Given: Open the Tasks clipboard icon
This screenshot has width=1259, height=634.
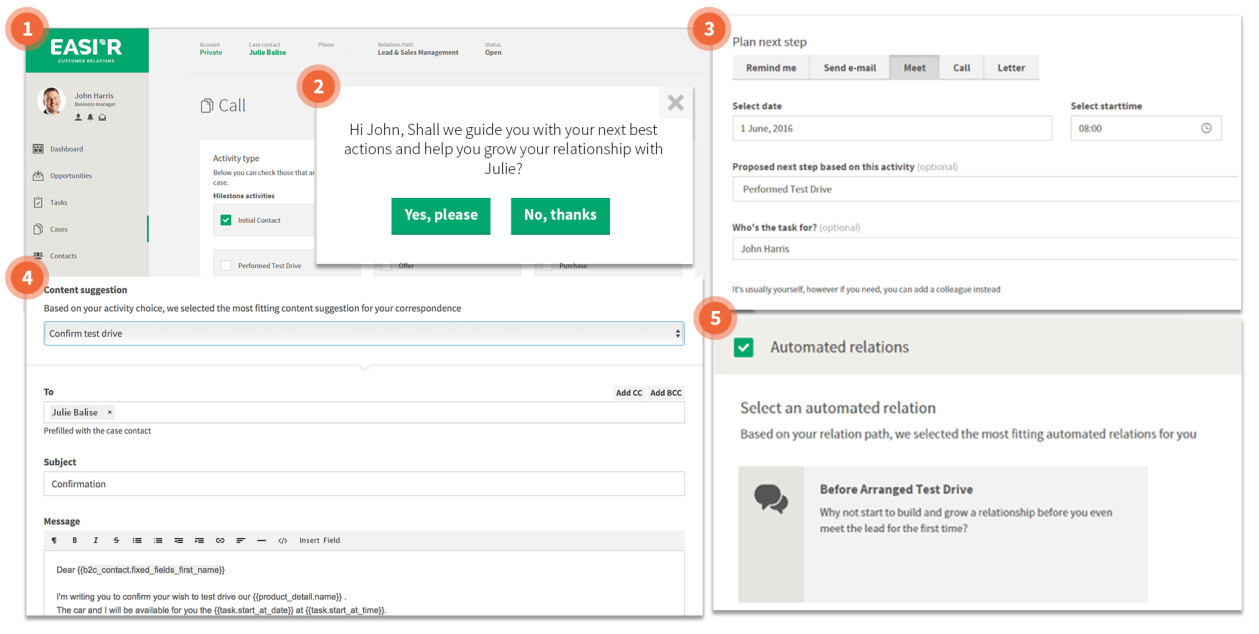Looking at the screenshot, I should (38, 202).
